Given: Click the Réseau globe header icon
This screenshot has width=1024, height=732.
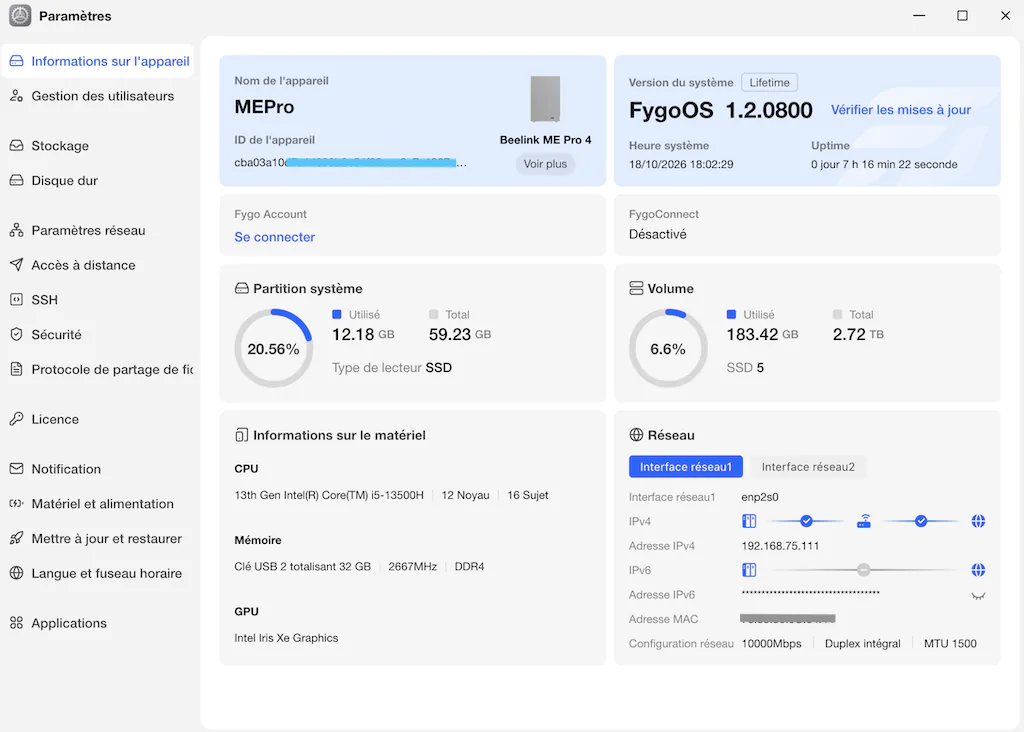Looking at the screenshot, I should point(636,435).
